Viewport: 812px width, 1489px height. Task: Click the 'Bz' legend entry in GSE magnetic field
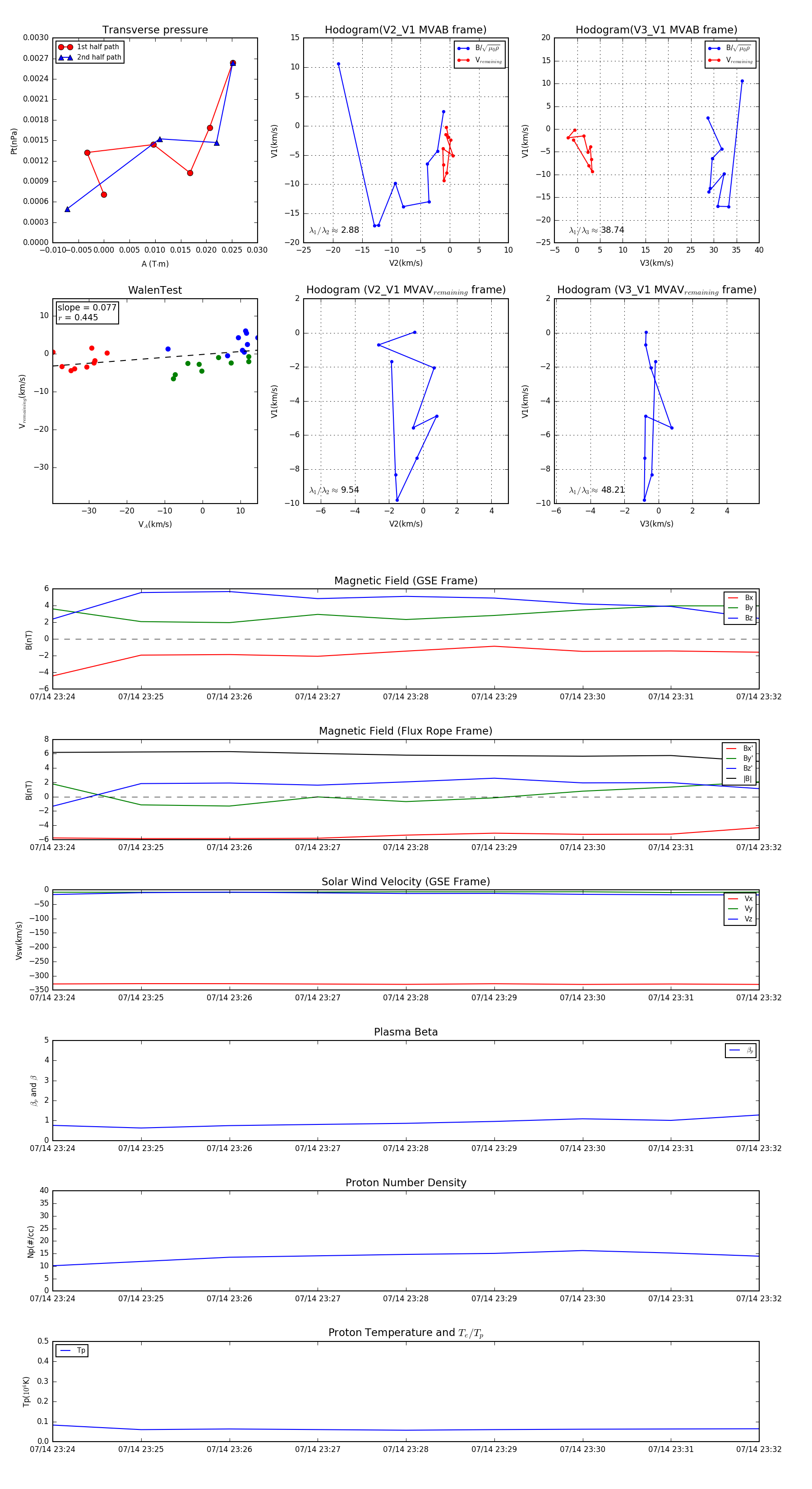[x=740, y=618]
